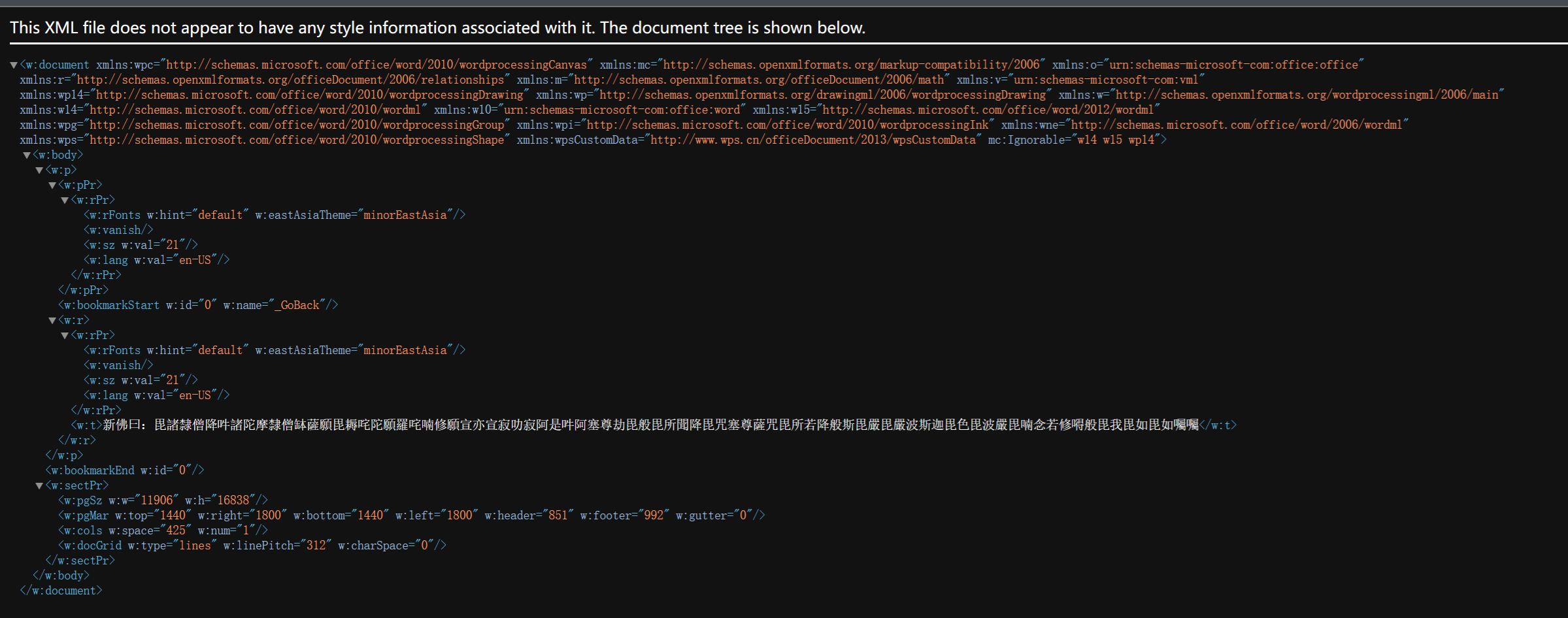Collapse the w:r run node
Viewport: 1568px width, 618px height.
(x=52, y=321)
